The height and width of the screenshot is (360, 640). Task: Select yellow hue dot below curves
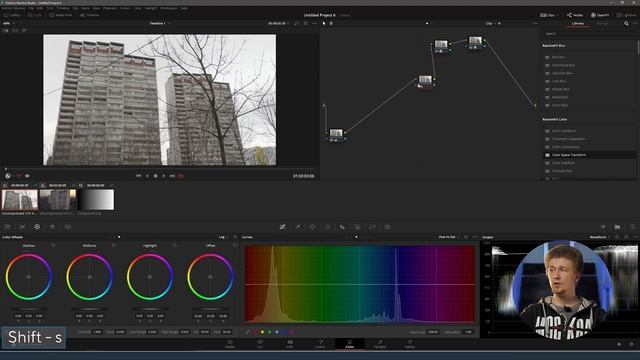pos(262,332)
